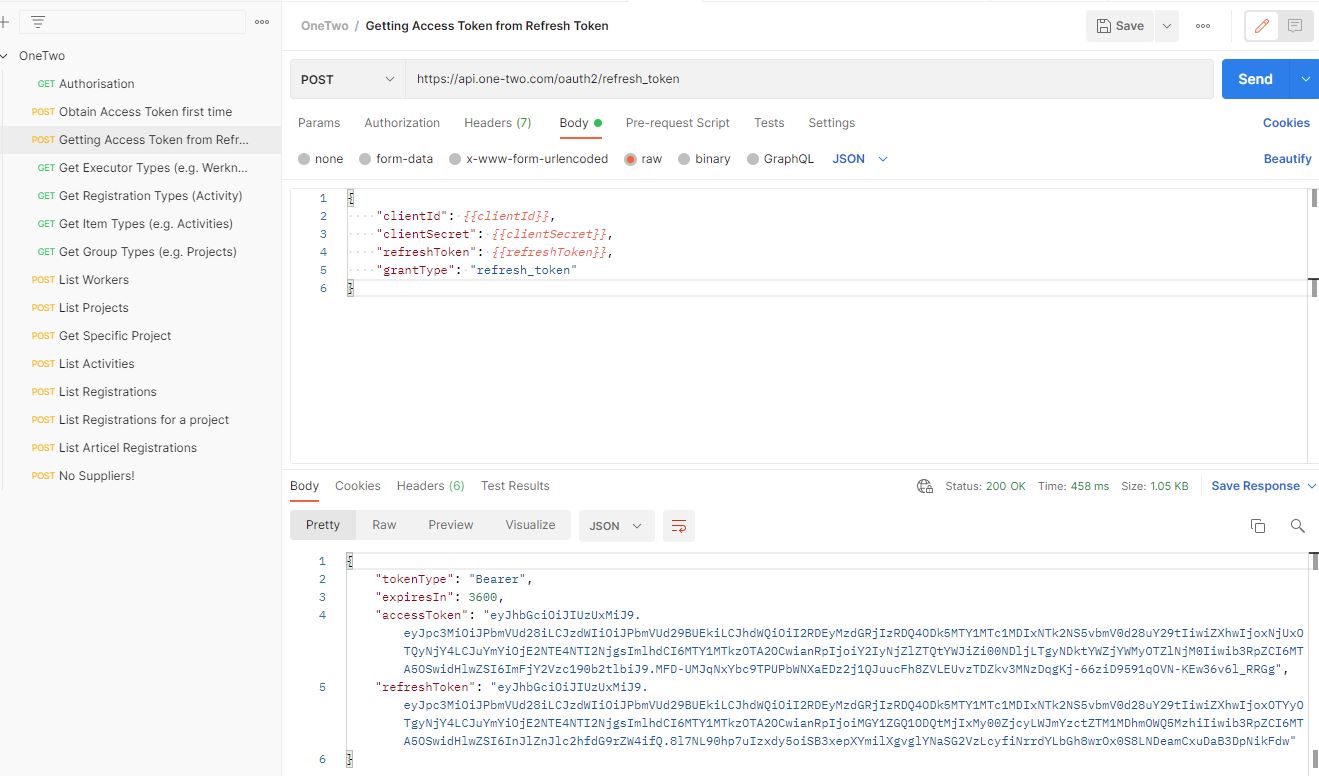Collapse the OneTwo collection
Image resolution: width=1319 pixels, height=776 pixels.
6,56
